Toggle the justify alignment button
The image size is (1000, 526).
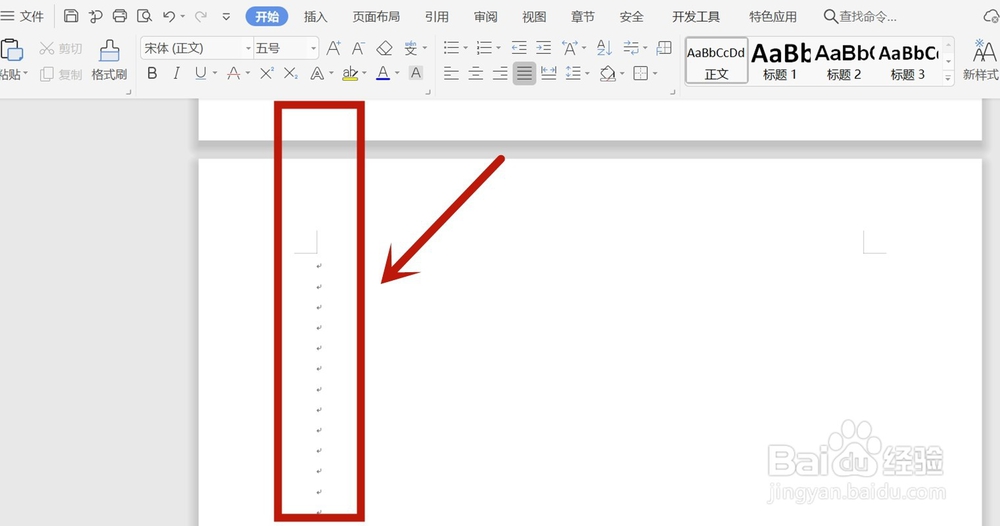click(524, 74)
